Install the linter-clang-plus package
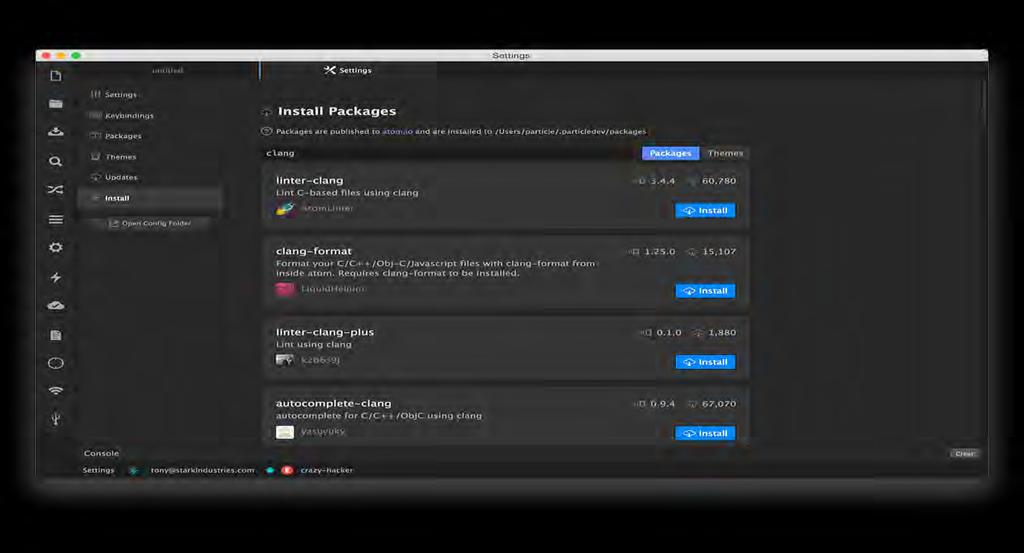Screen dimensions: 1024x553 (705, 362)
